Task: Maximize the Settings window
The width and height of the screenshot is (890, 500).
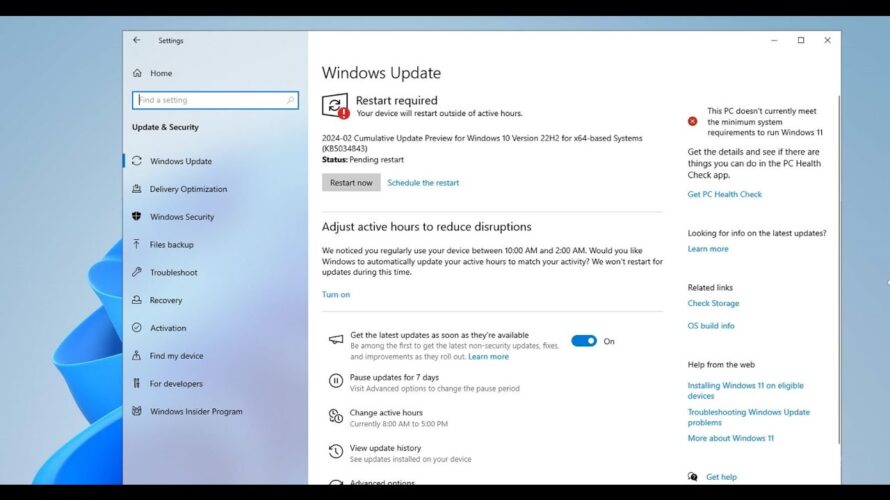Action: [801, 40]
